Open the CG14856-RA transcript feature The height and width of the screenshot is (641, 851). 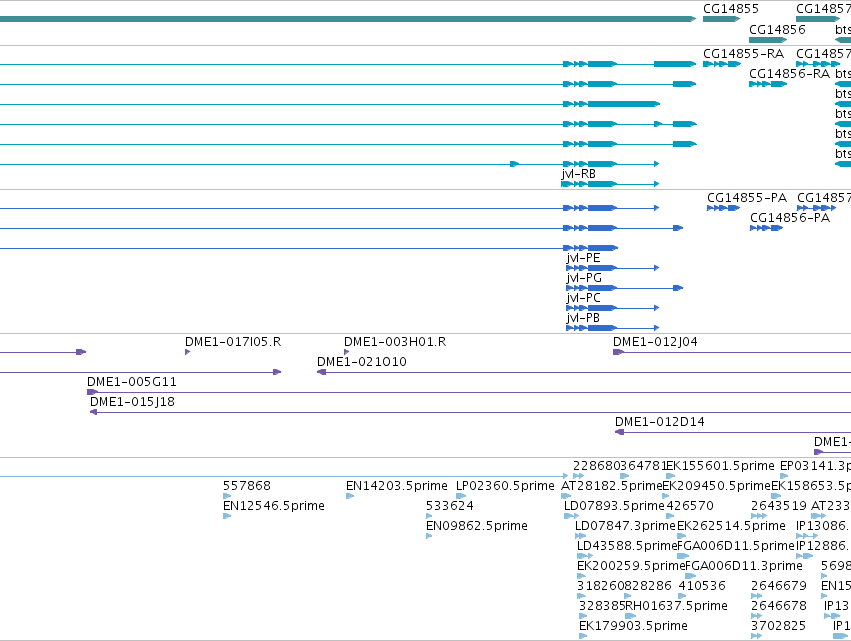point(768,84)
